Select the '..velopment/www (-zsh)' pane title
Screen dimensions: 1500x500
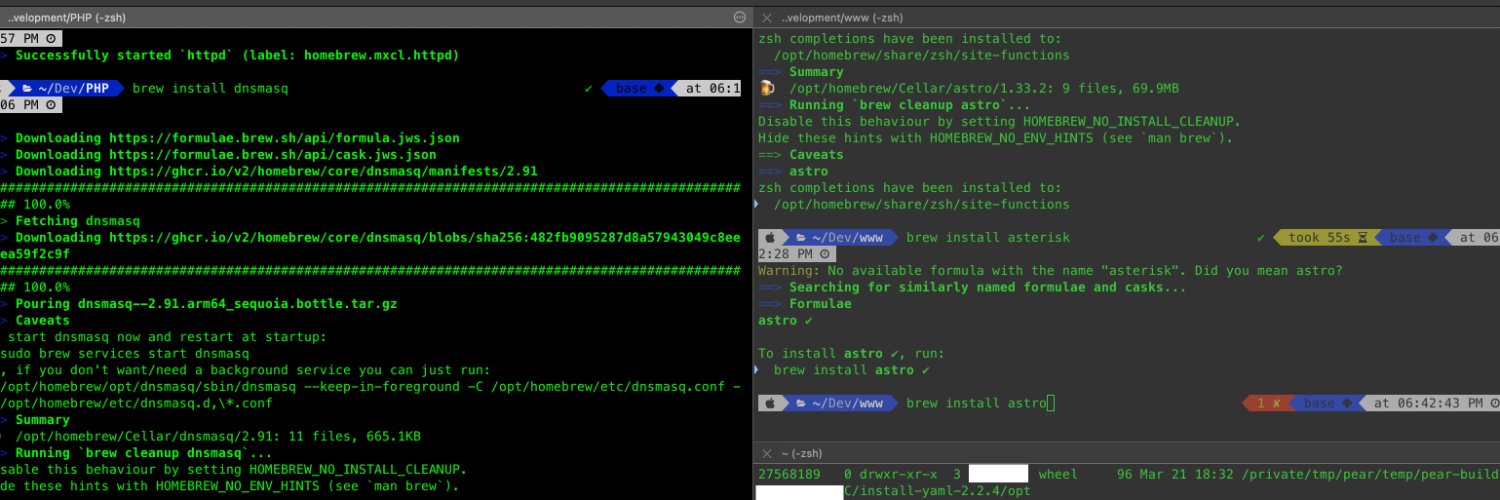pos(843,18)
